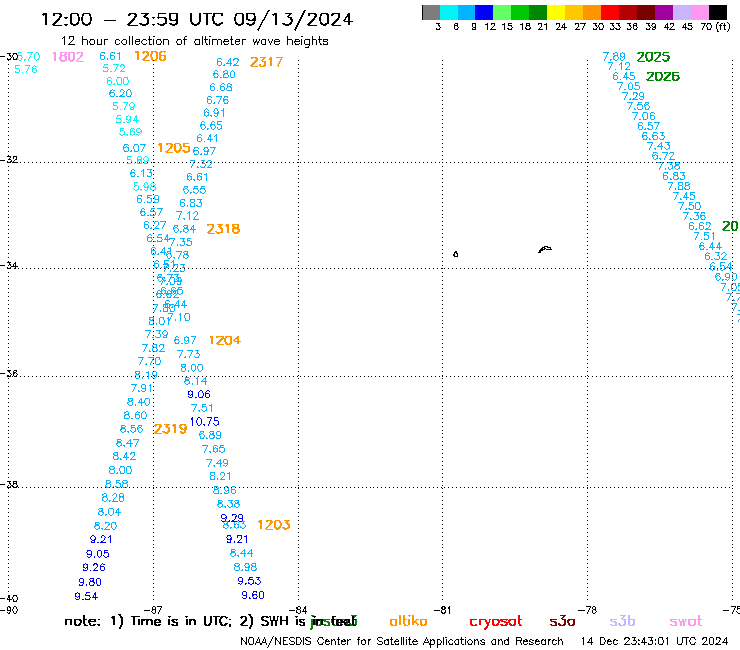740x650 pixels.
Task: Click the orange 30 ft legend swatch
Action: pyautogui.click(x=592, y=12)
